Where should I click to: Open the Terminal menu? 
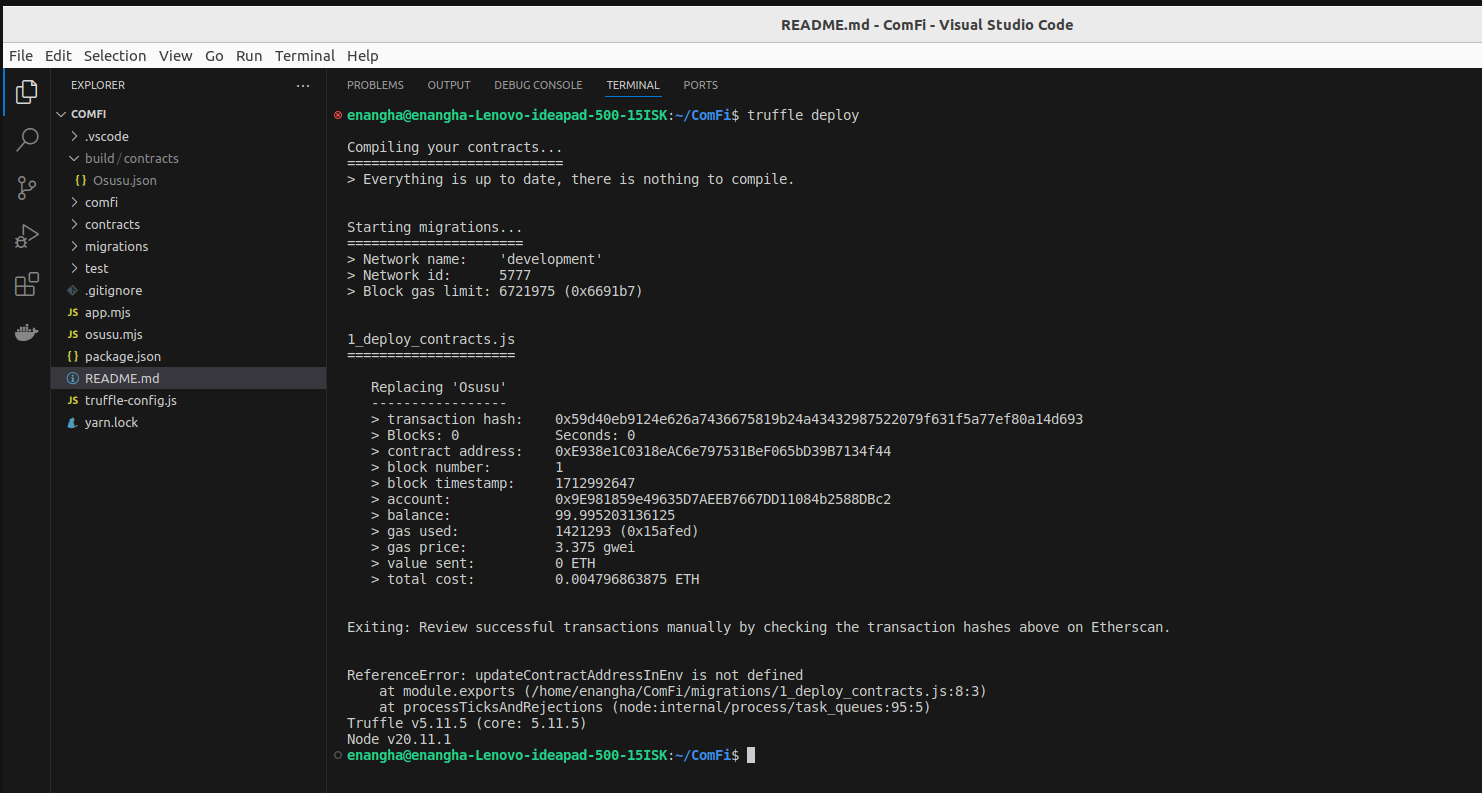307,56
